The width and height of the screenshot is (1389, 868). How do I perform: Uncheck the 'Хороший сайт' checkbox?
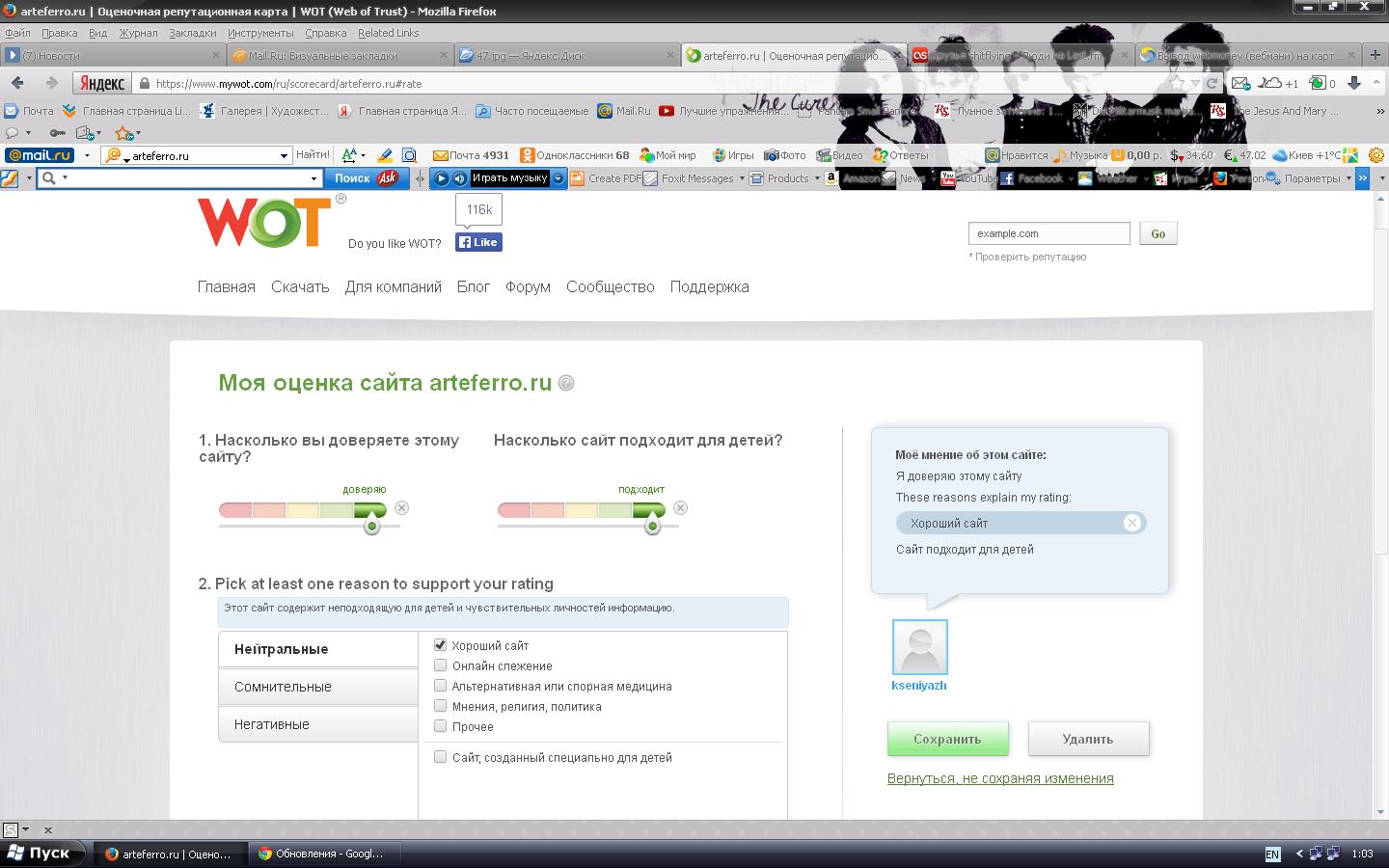pos(440,645)
